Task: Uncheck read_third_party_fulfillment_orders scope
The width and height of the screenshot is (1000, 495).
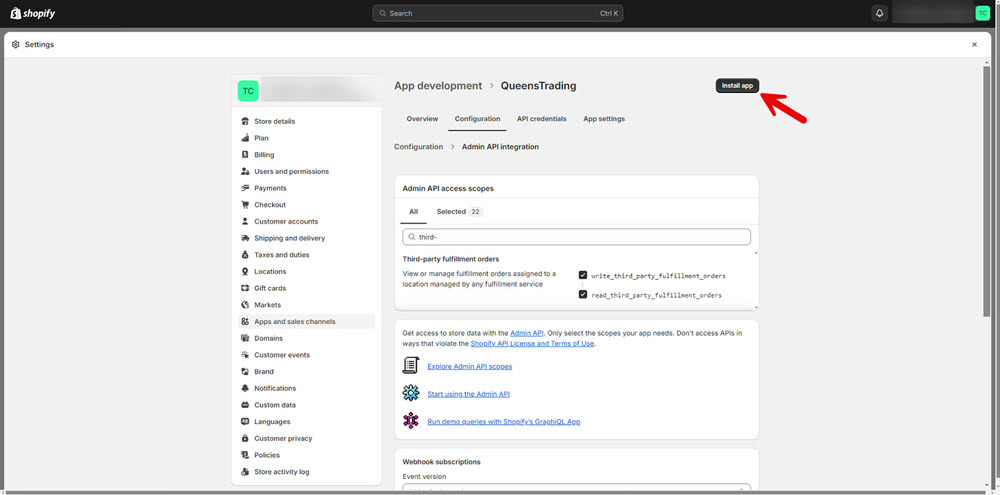Action: 583,295
